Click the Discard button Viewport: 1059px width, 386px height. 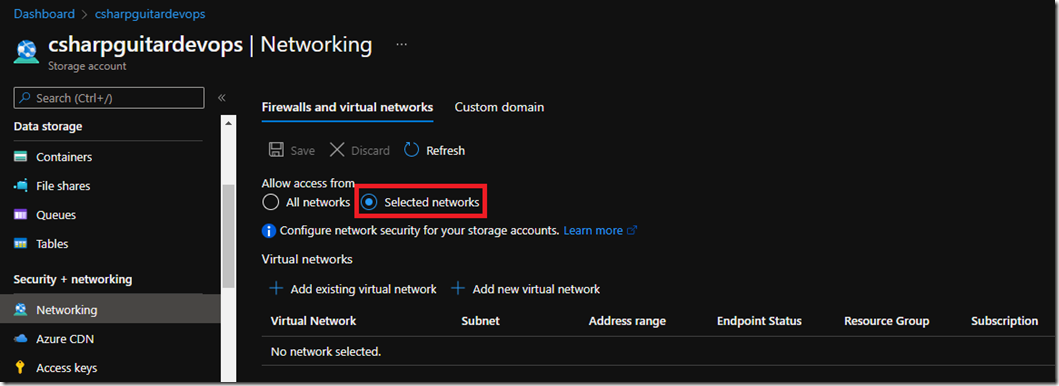359,150
